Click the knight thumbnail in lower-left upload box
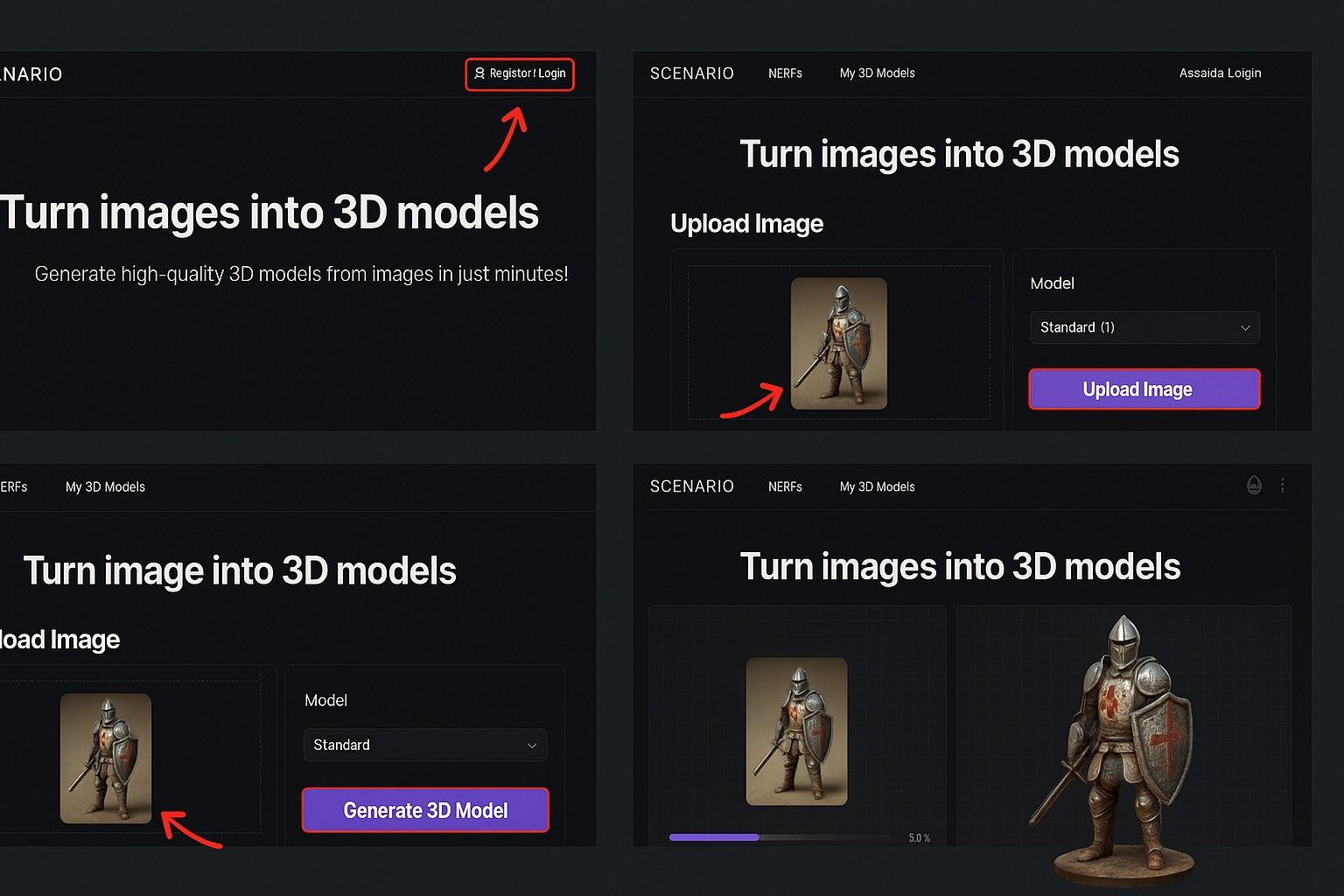The width and height of the screenshot is (1344, 896). 105,758
